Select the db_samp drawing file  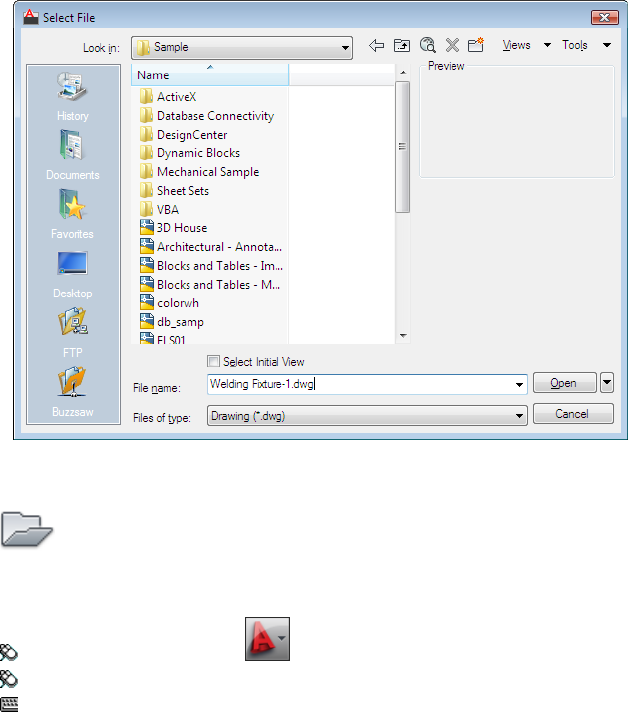(172, 322)
